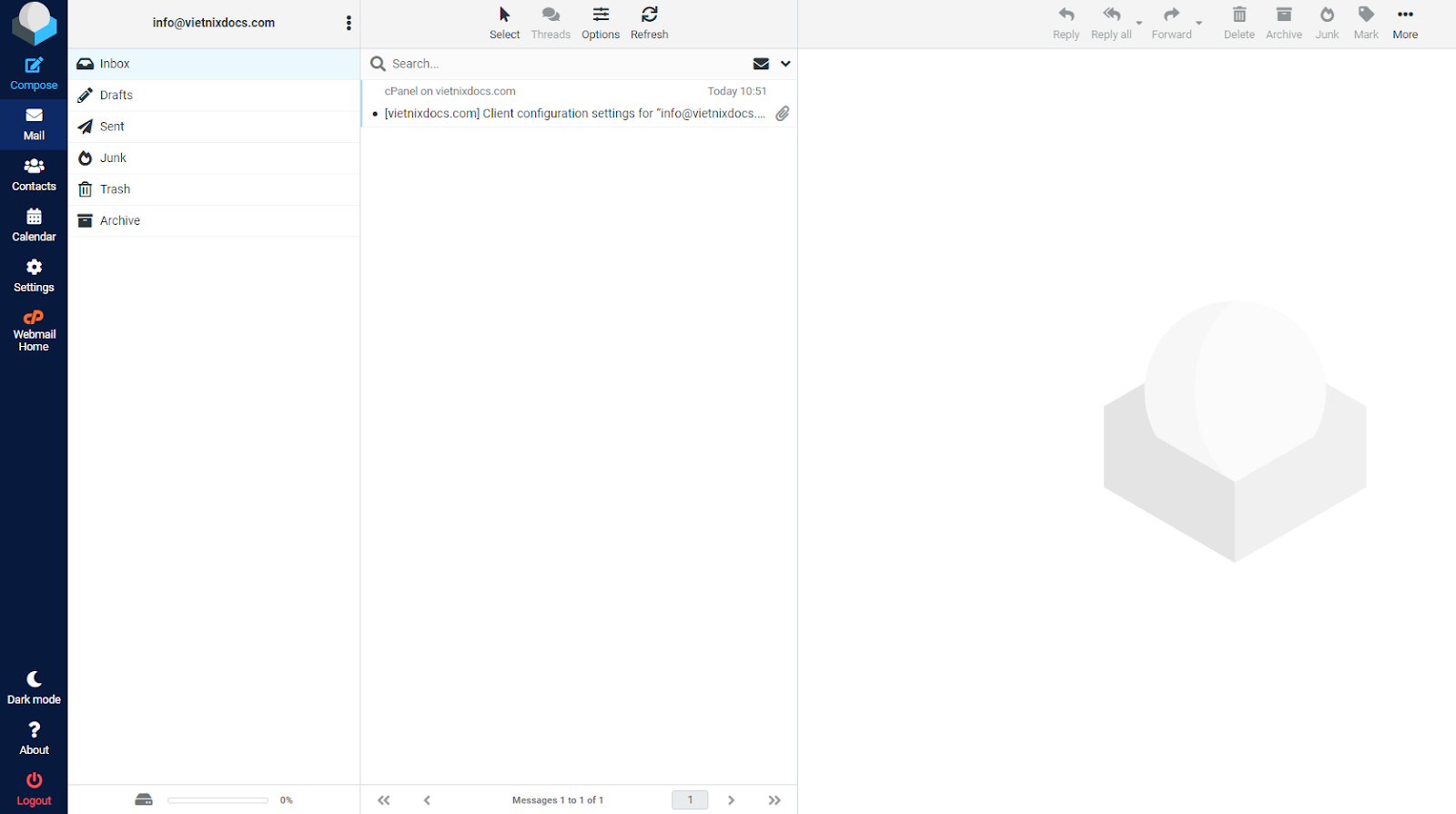Click the Delete toolbar button
1456x814 pixels.
pyautogui.click(x=1239, y=24)
